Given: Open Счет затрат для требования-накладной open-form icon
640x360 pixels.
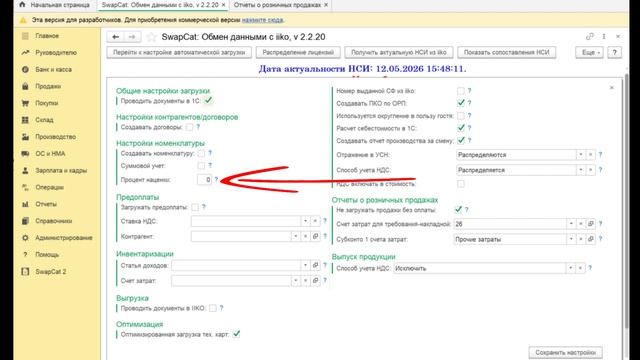Looking at the screenshot, I should tap(591, 223).
